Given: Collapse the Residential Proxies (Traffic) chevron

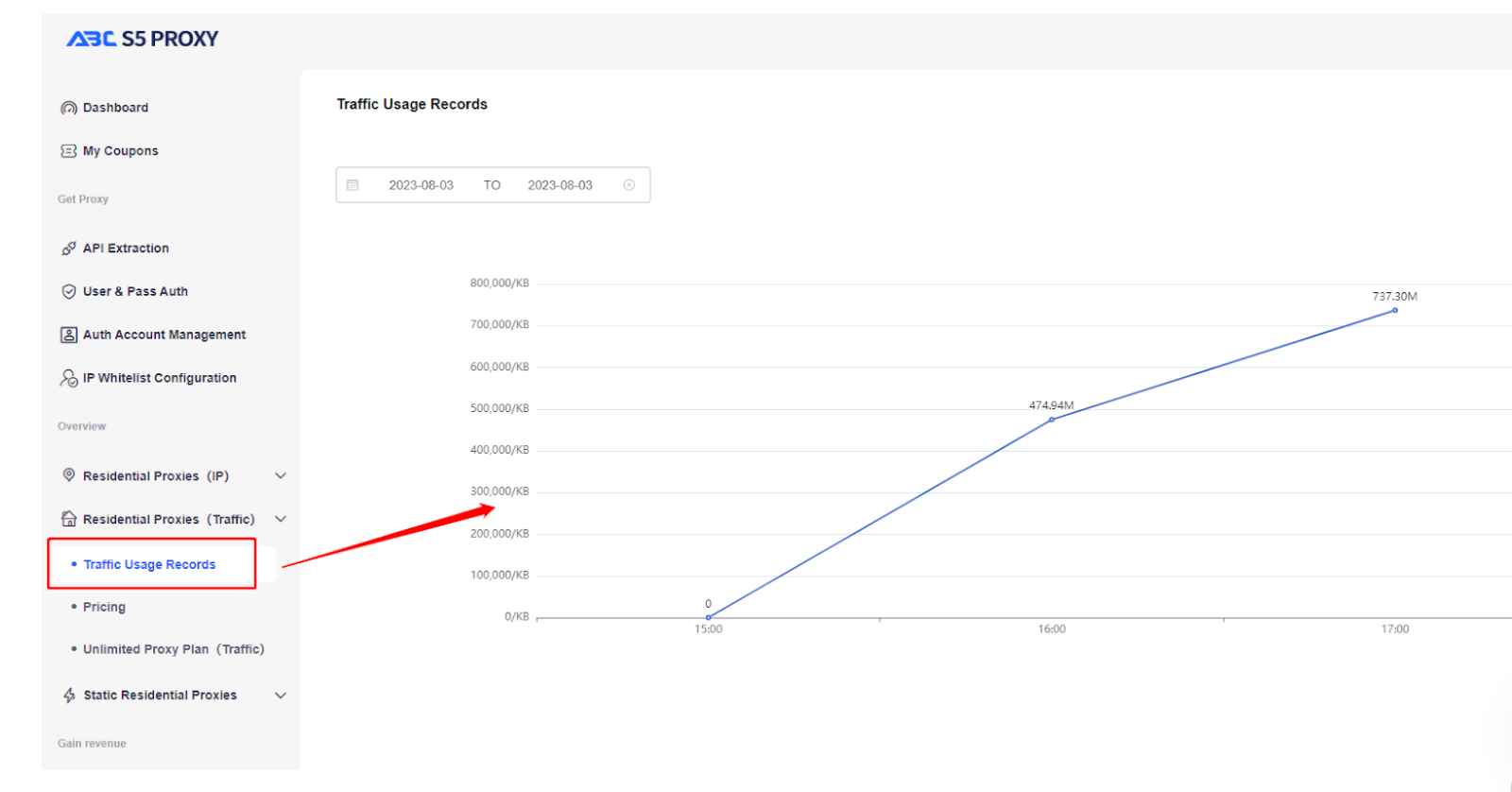Looking at the screenshot, I should [x=281, y=520].
